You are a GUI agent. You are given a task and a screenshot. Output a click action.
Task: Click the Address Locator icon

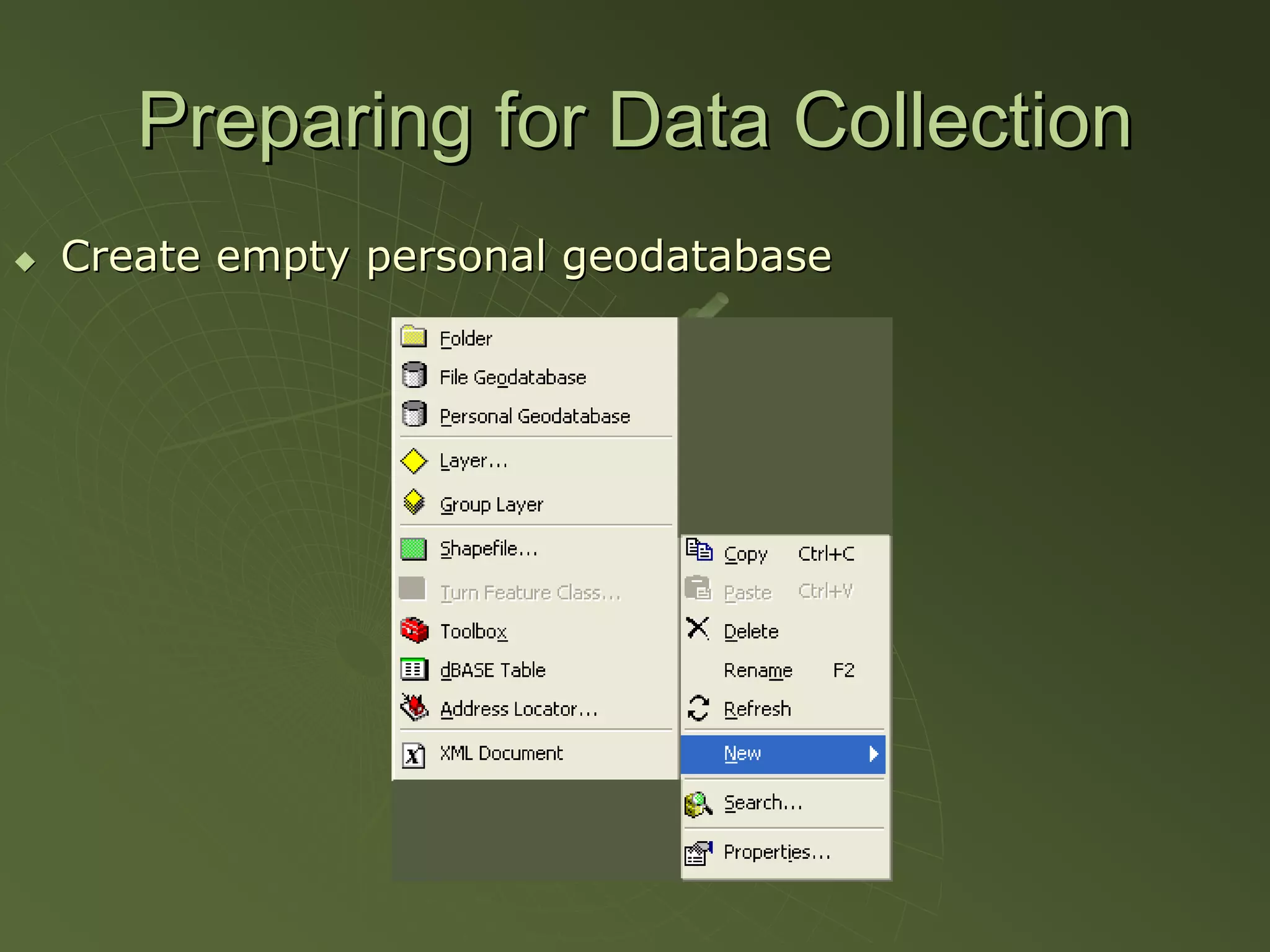pos(414,707)
